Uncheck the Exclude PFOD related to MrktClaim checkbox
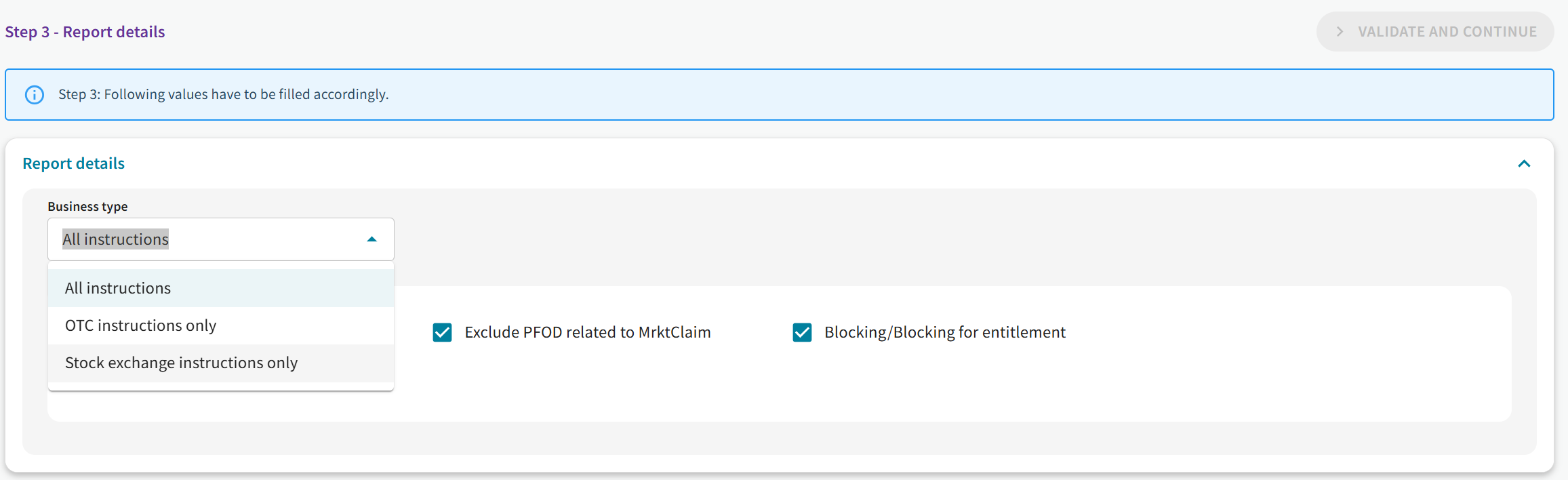This screenshot has height=480, width=1568. pyautogui.click(x=443, y=332)
